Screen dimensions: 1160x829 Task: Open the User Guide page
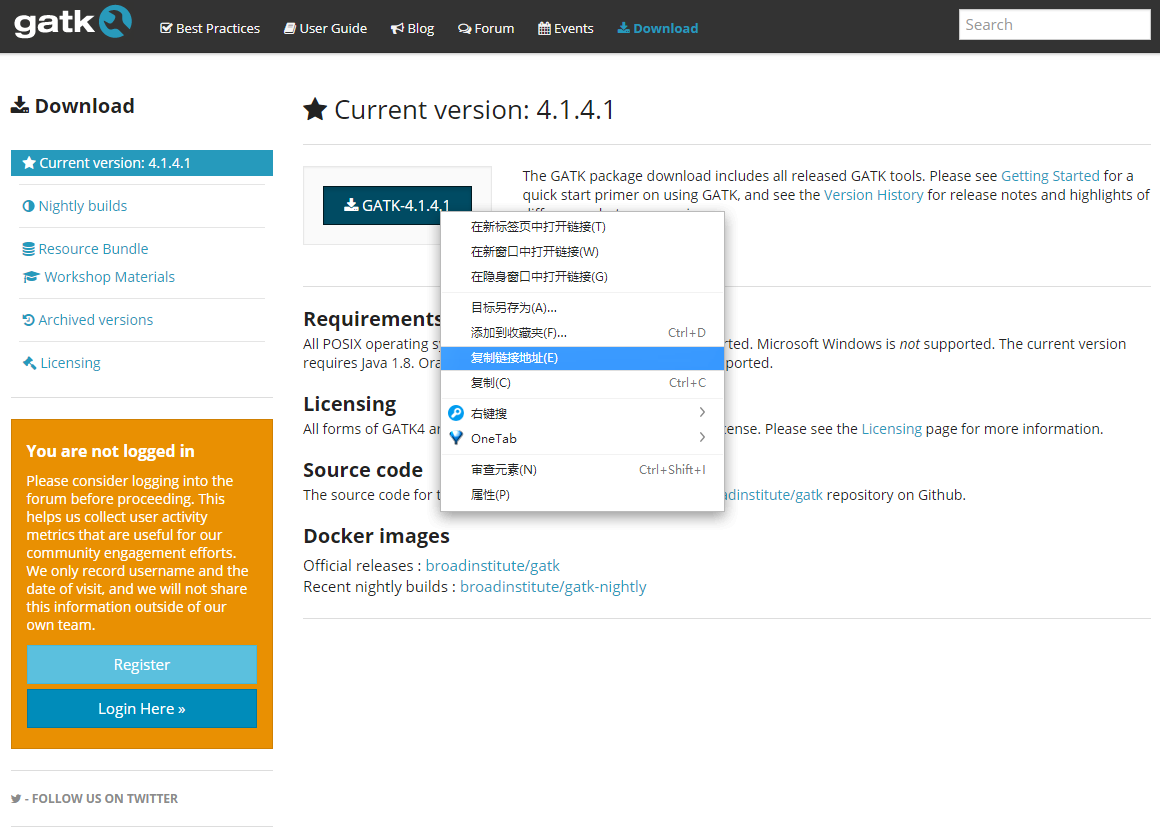(325, 28)
